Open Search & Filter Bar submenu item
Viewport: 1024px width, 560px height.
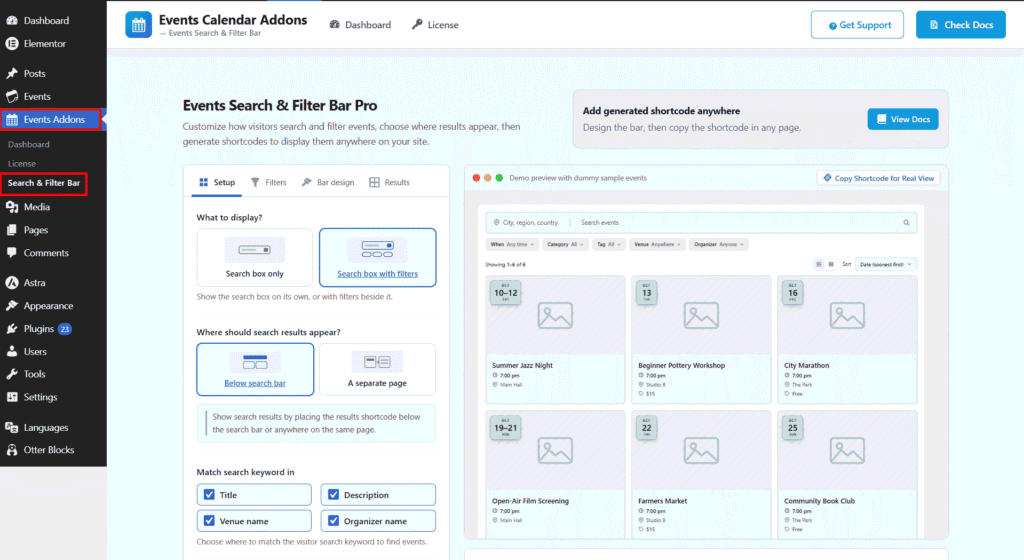point(44,183)
